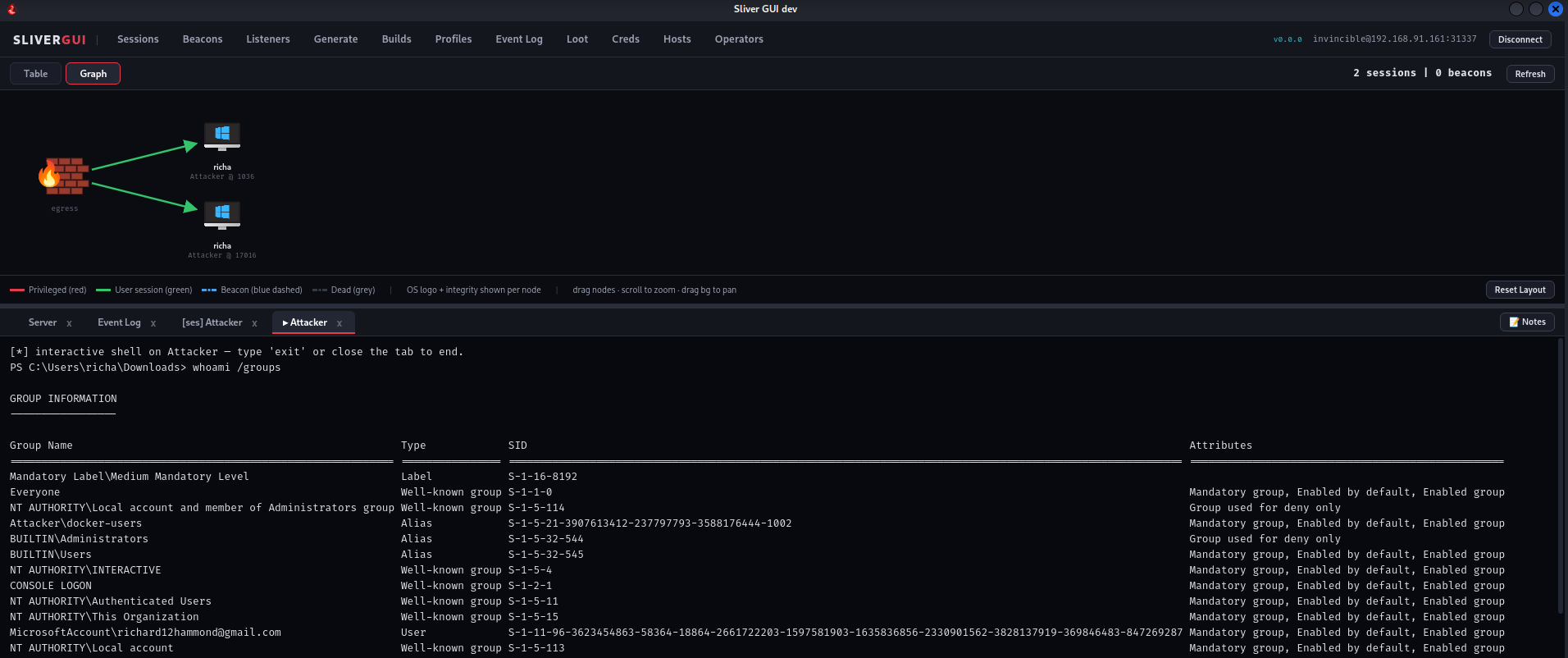Open the Builds section

tap(397, 39)
